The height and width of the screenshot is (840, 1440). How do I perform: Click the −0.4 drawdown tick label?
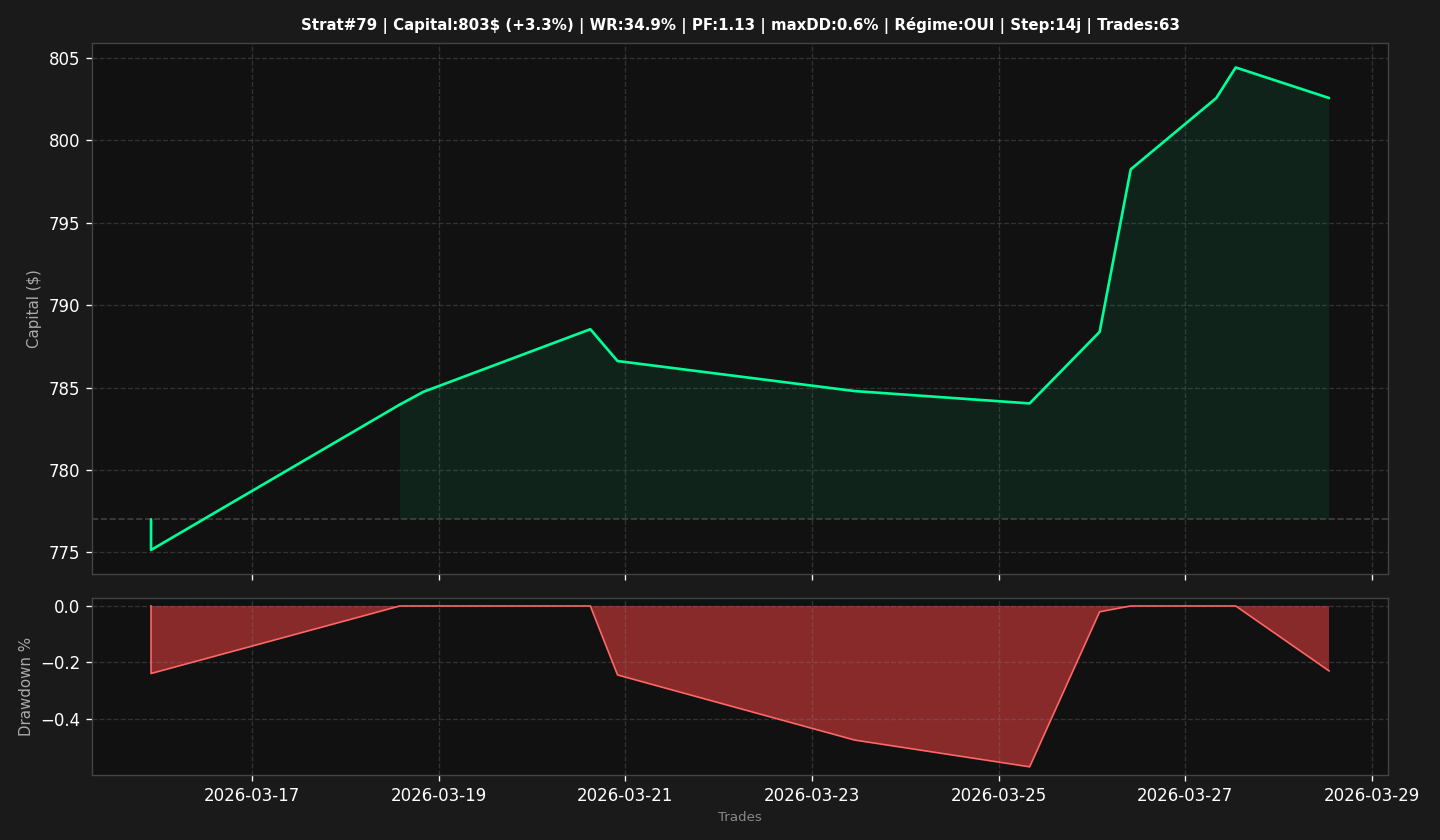tap(60, 720)
